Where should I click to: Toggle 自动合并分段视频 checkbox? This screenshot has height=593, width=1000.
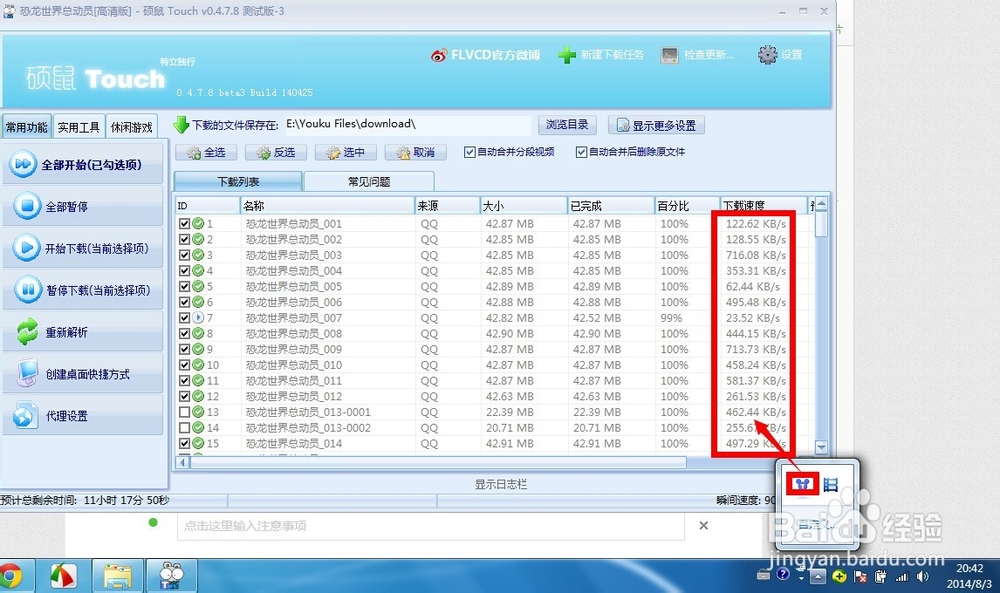tap(470, 152)
